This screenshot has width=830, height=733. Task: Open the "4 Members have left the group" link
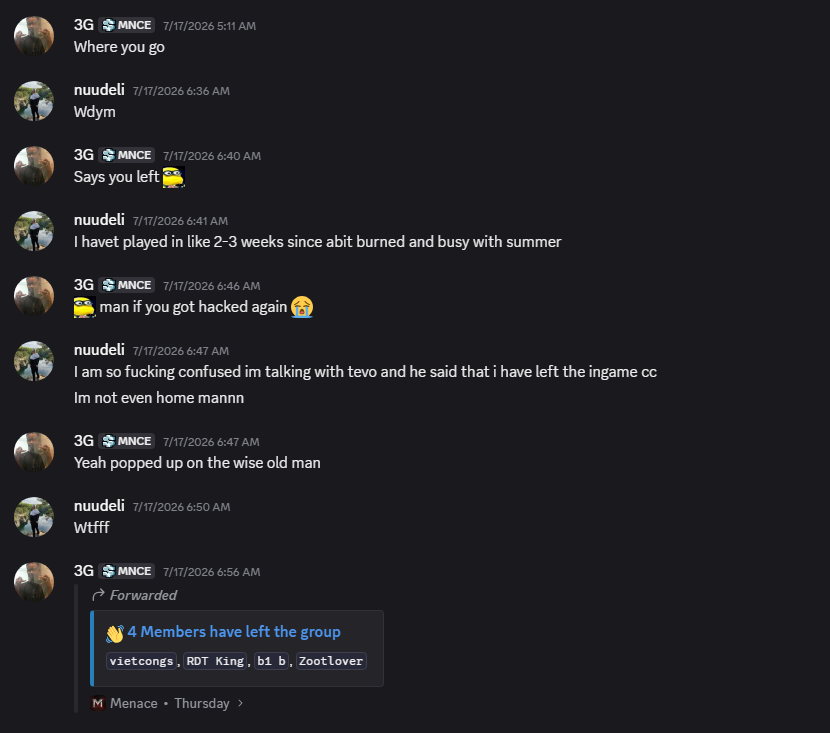[234, 632]
